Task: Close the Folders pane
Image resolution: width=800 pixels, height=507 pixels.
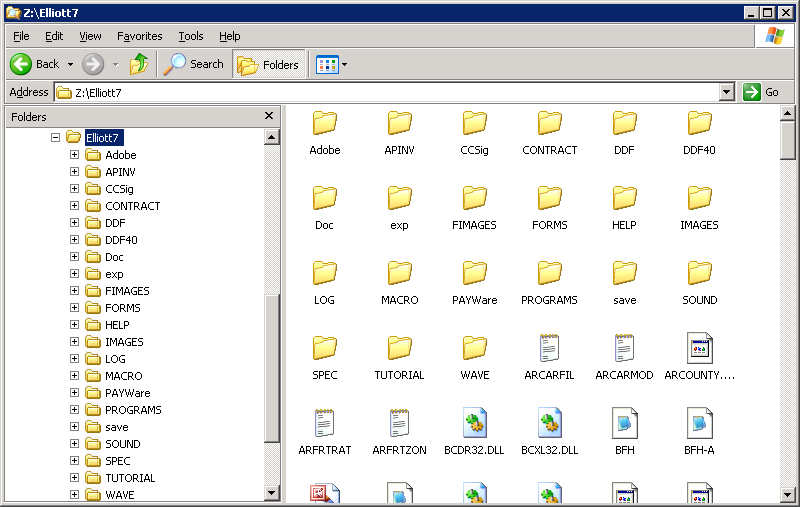Action: pos(269,116)
